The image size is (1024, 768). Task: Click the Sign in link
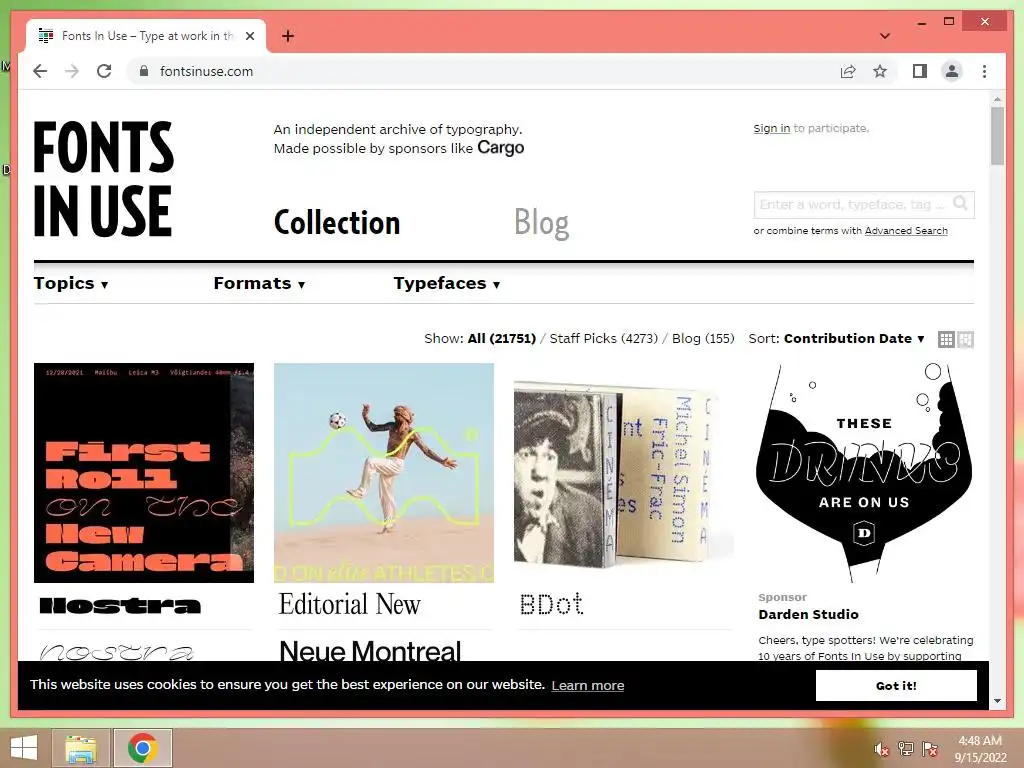click(771, 128)
